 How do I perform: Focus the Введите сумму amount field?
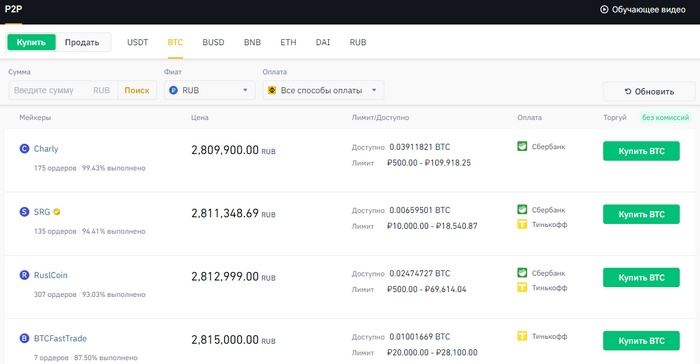(62, 90)
